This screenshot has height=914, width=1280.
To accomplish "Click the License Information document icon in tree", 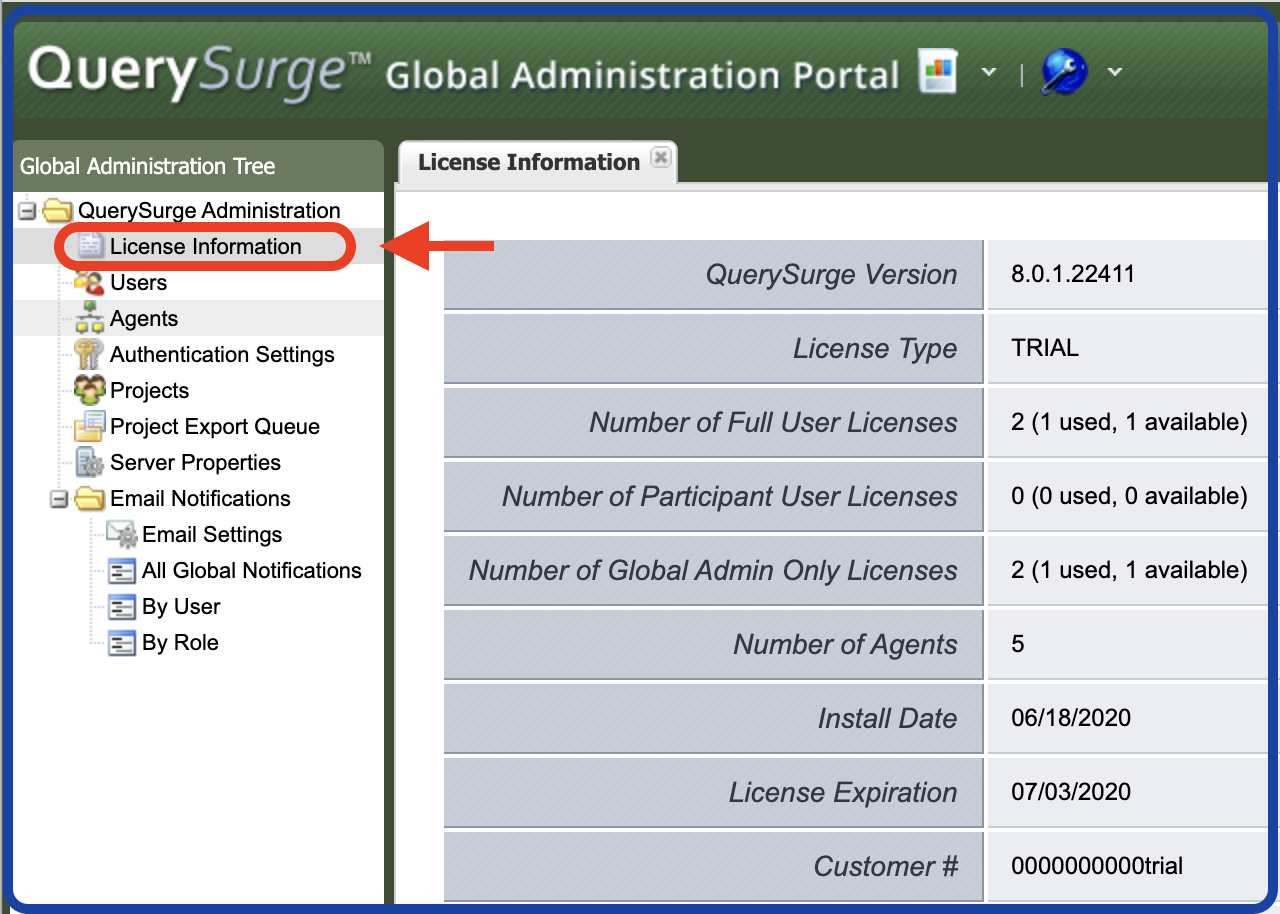I will coord(91,246).
